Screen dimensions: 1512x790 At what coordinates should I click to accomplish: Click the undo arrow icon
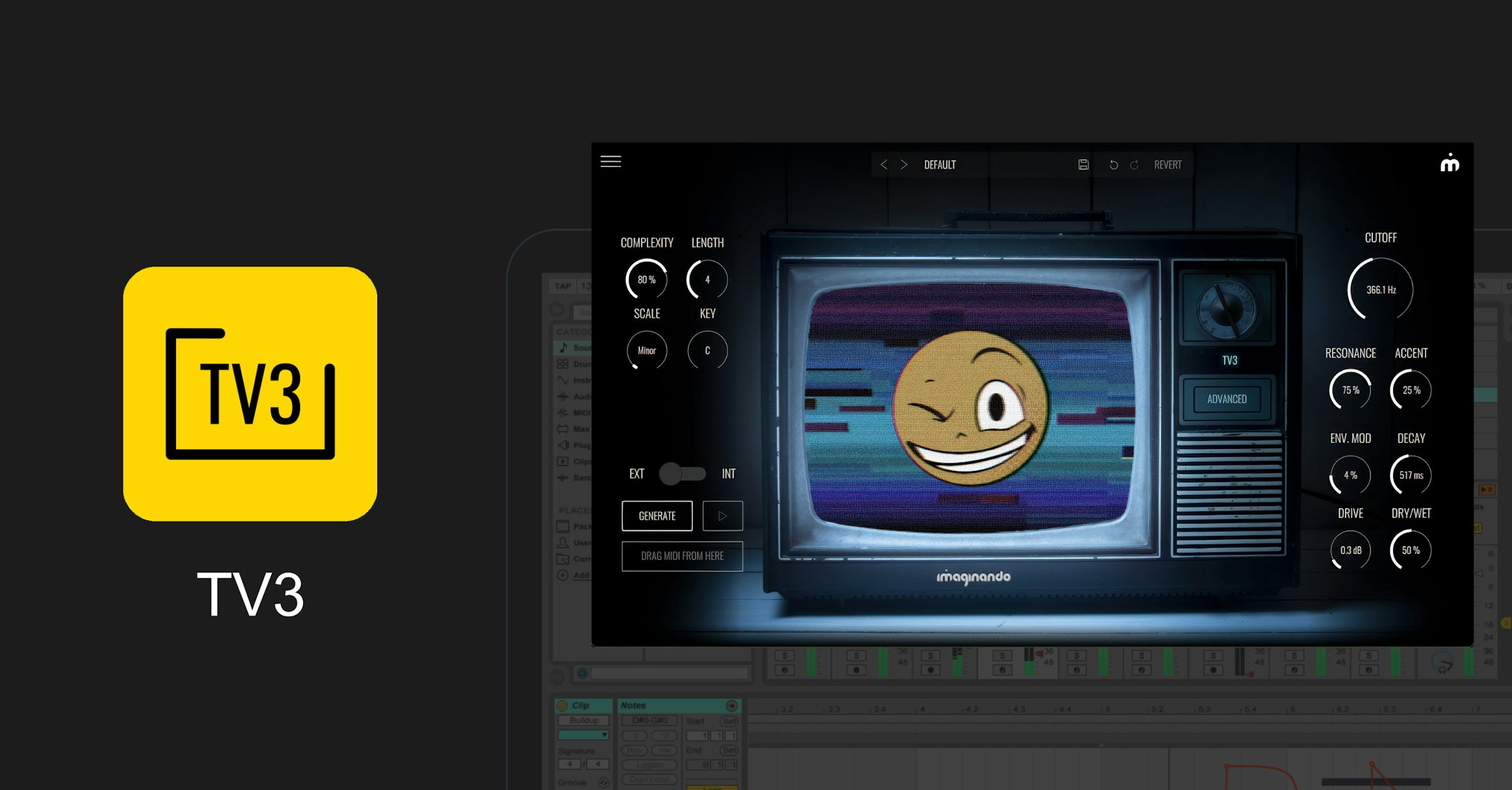[x=1113, y=165]
